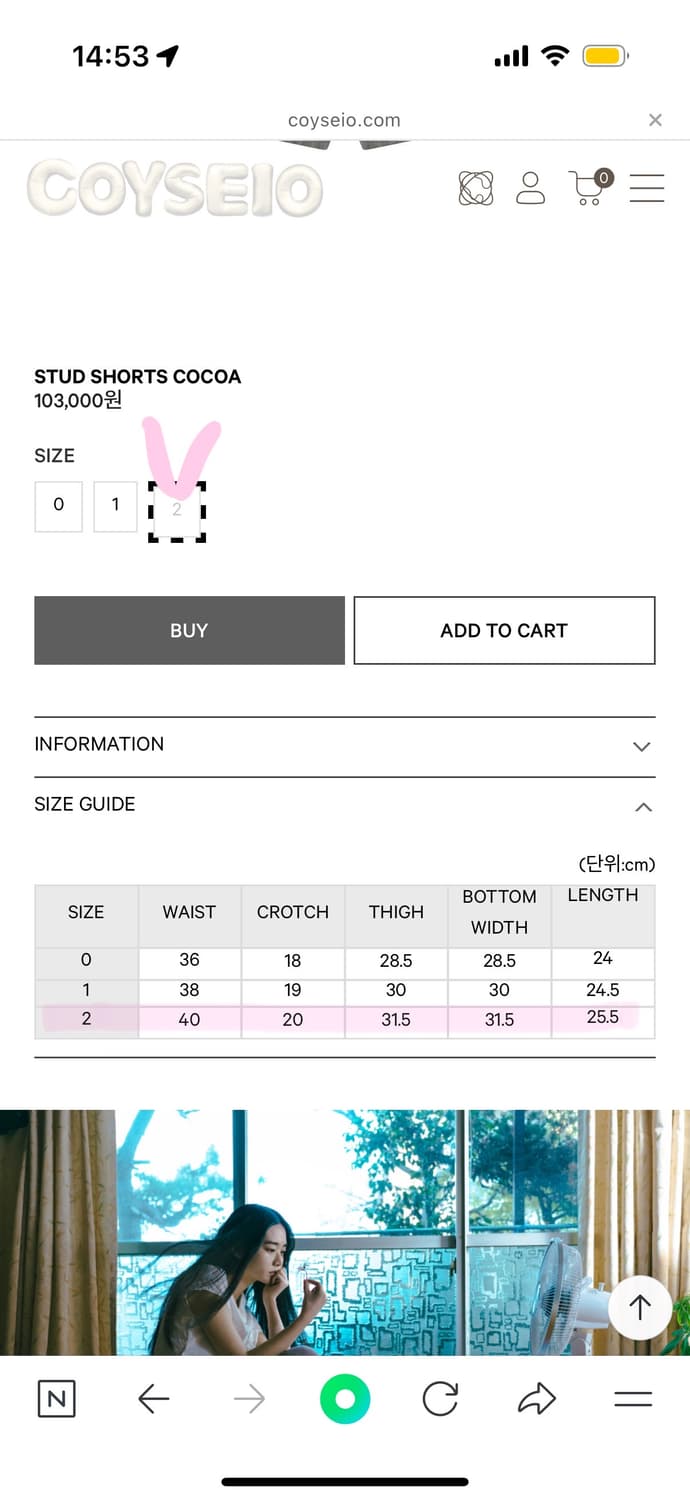The image size is (690, 1500).
Task: Select size 0 option
Action: coord(58,506)
